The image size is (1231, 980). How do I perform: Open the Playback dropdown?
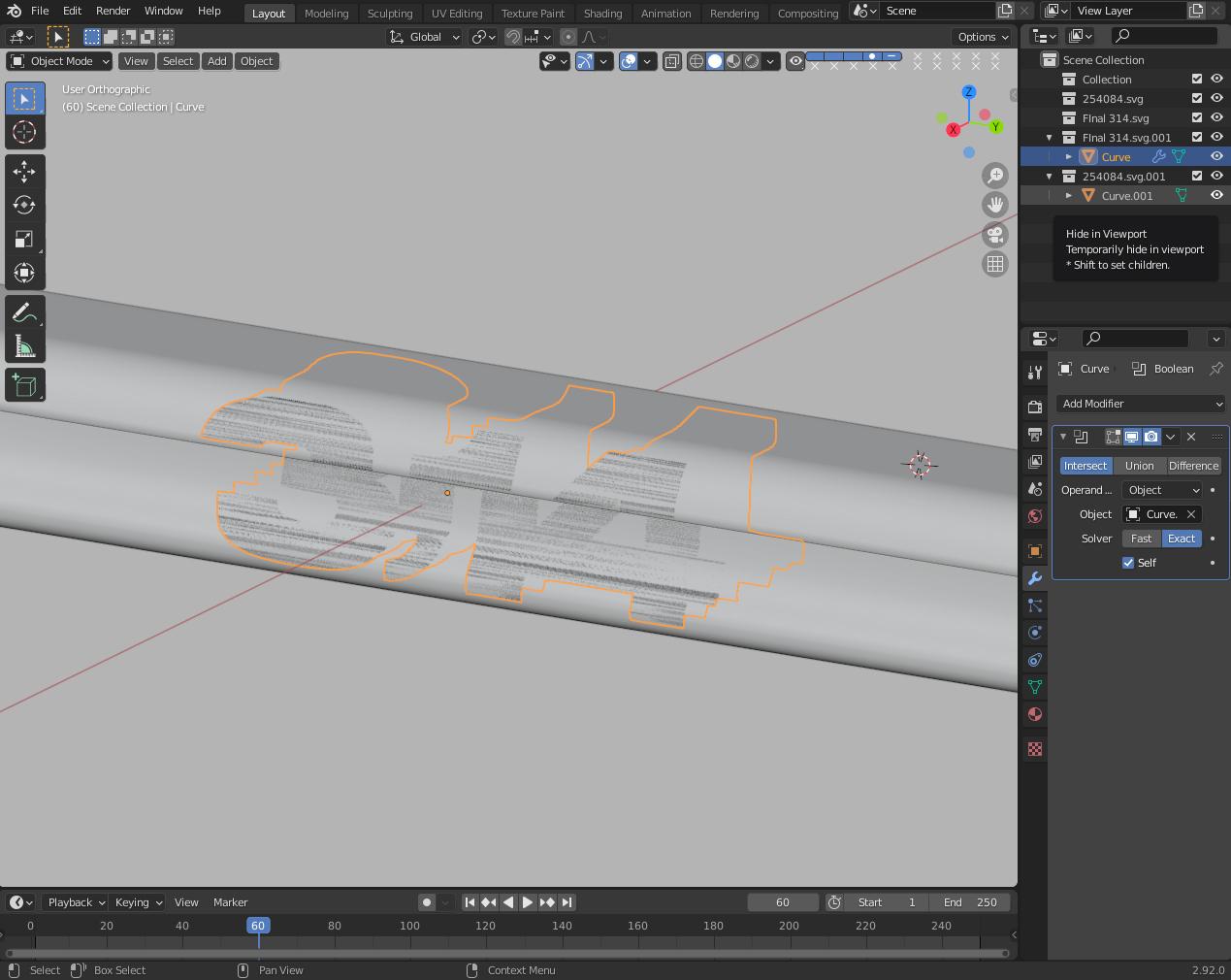coord(75,902)
